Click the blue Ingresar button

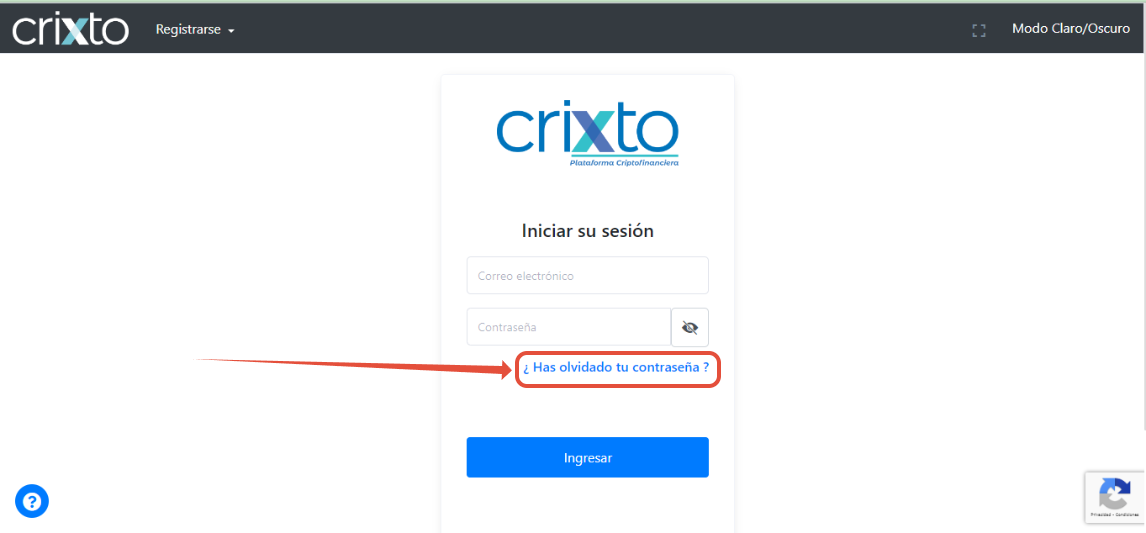tap(588, 458)
